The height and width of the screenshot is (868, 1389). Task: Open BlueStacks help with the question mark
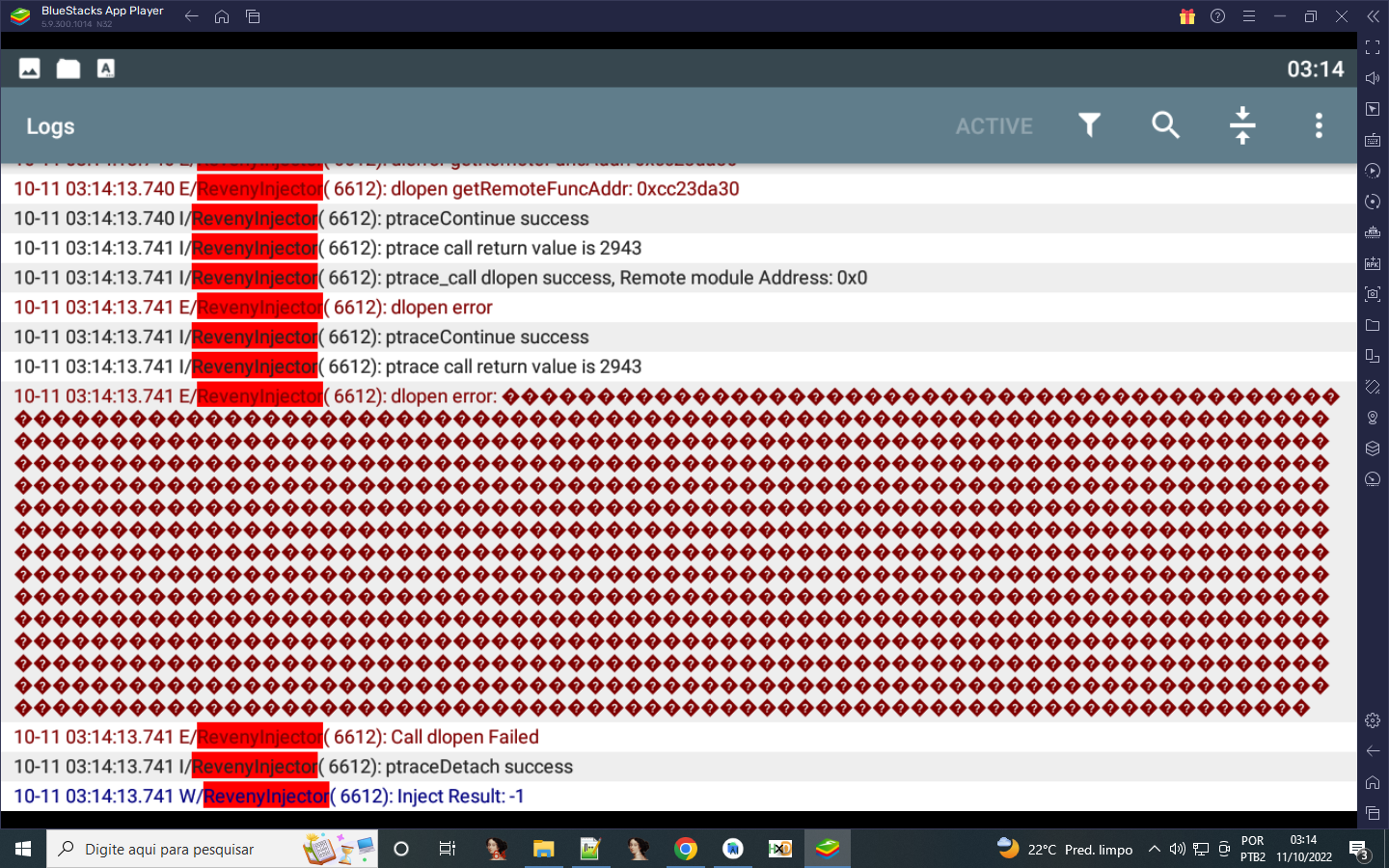1217,16
